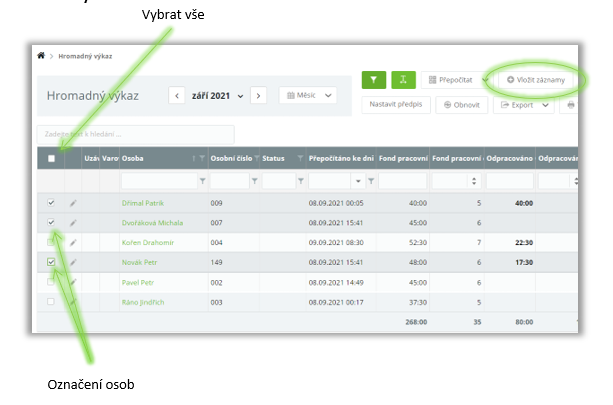Go to next month arrow
Viewport: 613px width, 405px height.
coord(258,96)
